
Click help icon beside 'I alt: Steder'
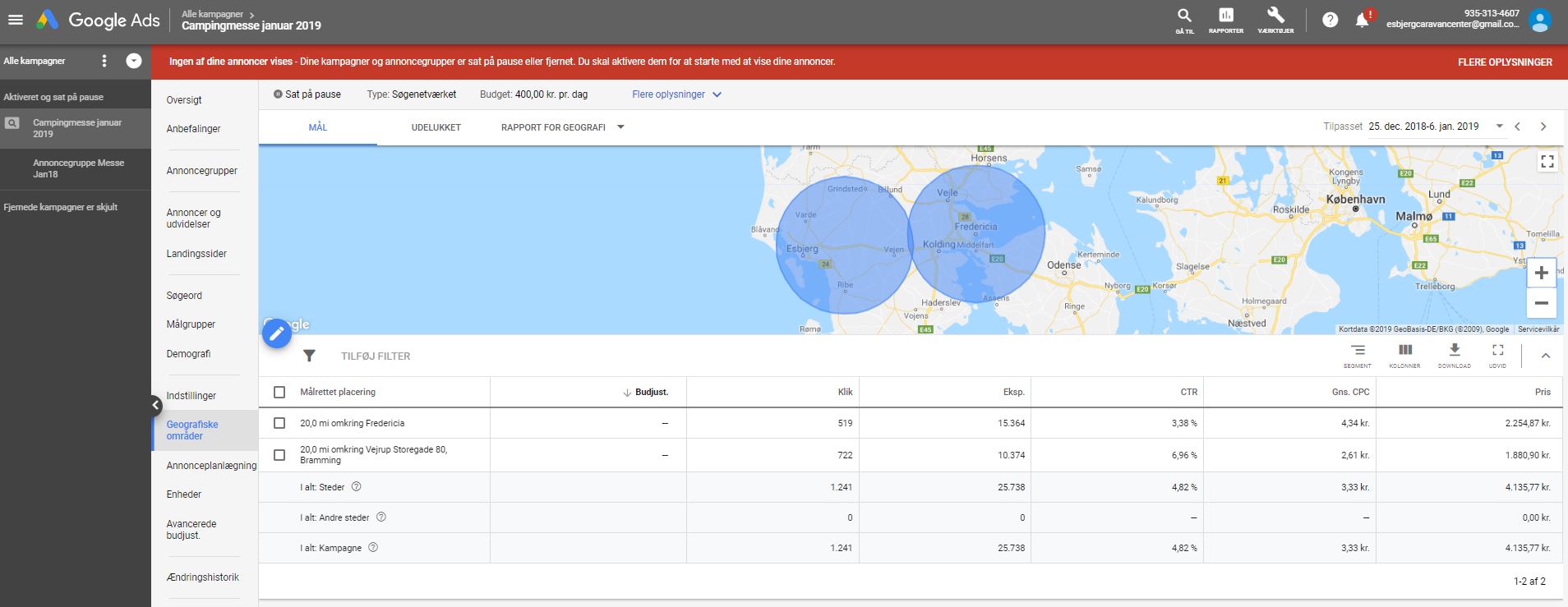click(356, 486)
